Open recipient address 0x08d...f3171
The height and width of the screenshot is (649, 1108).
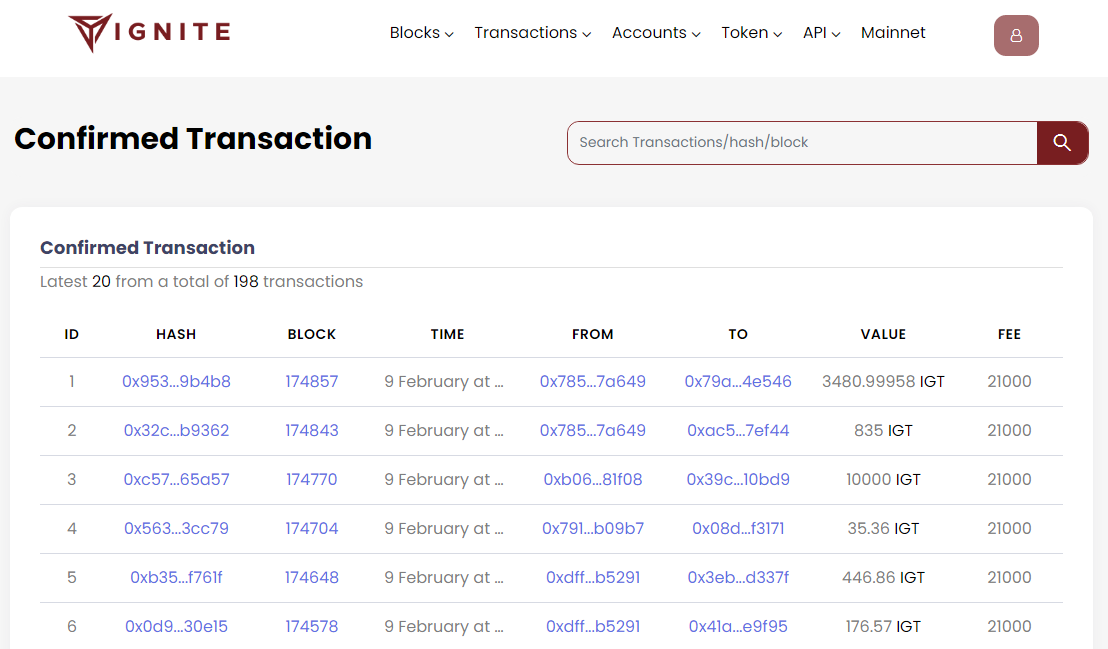click(738, 528)
